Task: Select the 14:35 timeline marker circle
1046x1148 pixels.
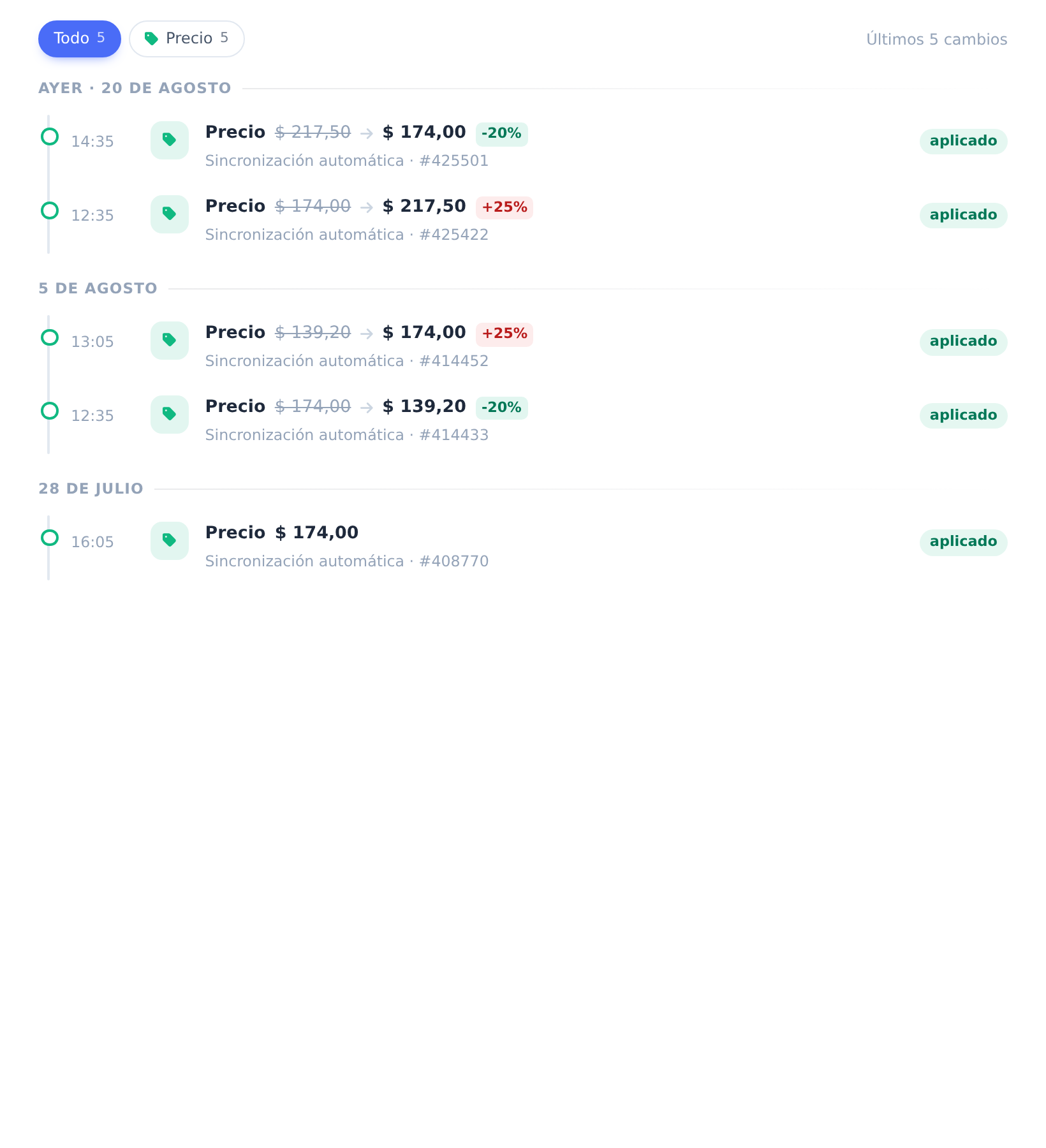Action: (x=50, y=136)
